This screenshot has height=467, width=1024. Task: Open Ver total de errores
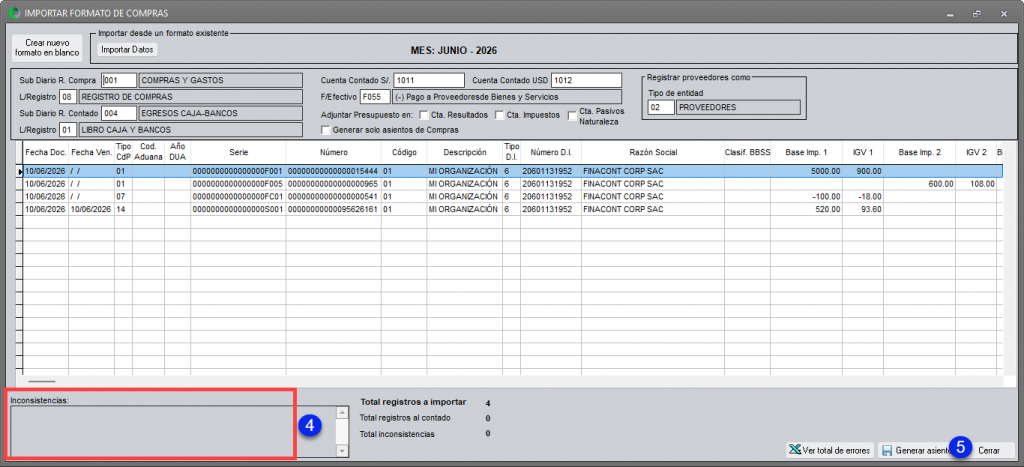(829, 451)
